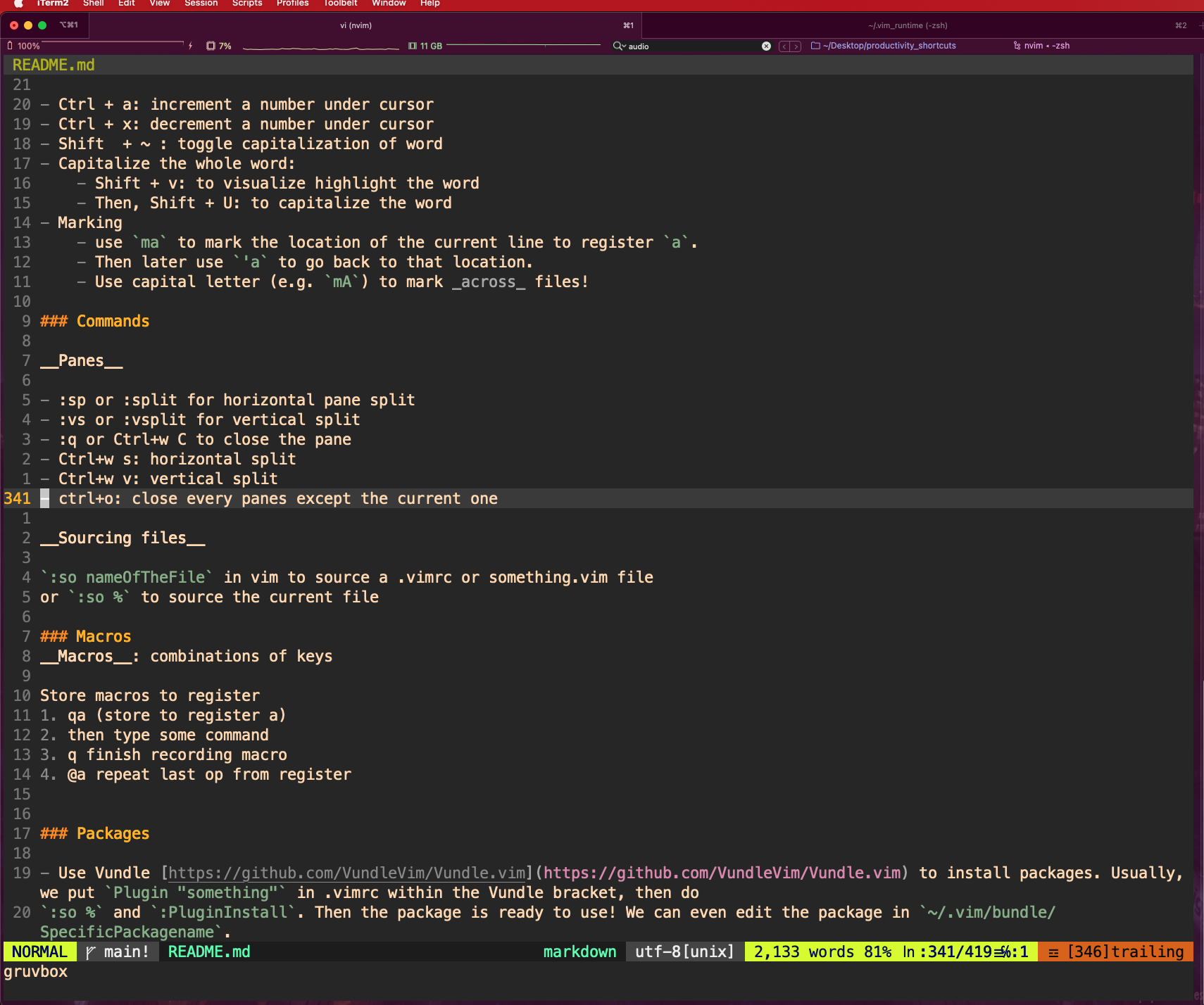Screen dimensions: 1204x1005
Task: Click the battery icon in status bar
Action: (10, 46)
